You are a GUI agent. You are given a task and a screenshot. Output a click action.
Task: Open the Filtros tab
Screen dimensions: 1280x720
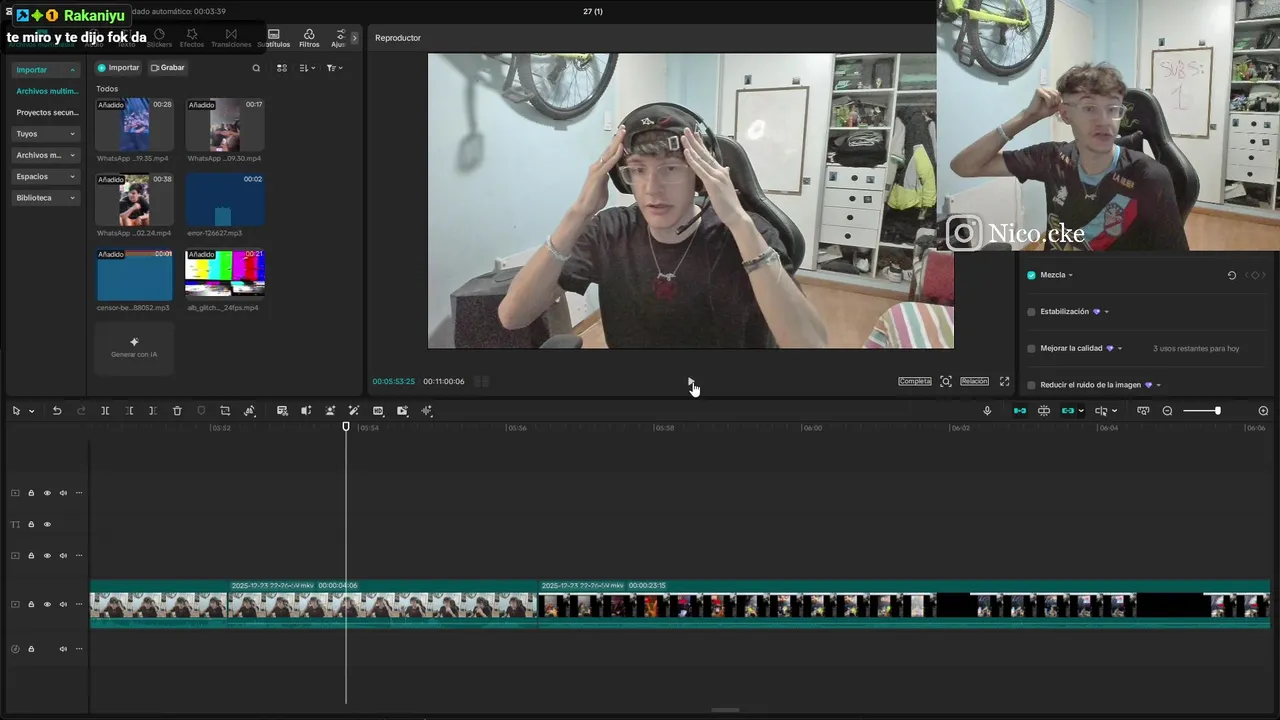click(309, 39)
